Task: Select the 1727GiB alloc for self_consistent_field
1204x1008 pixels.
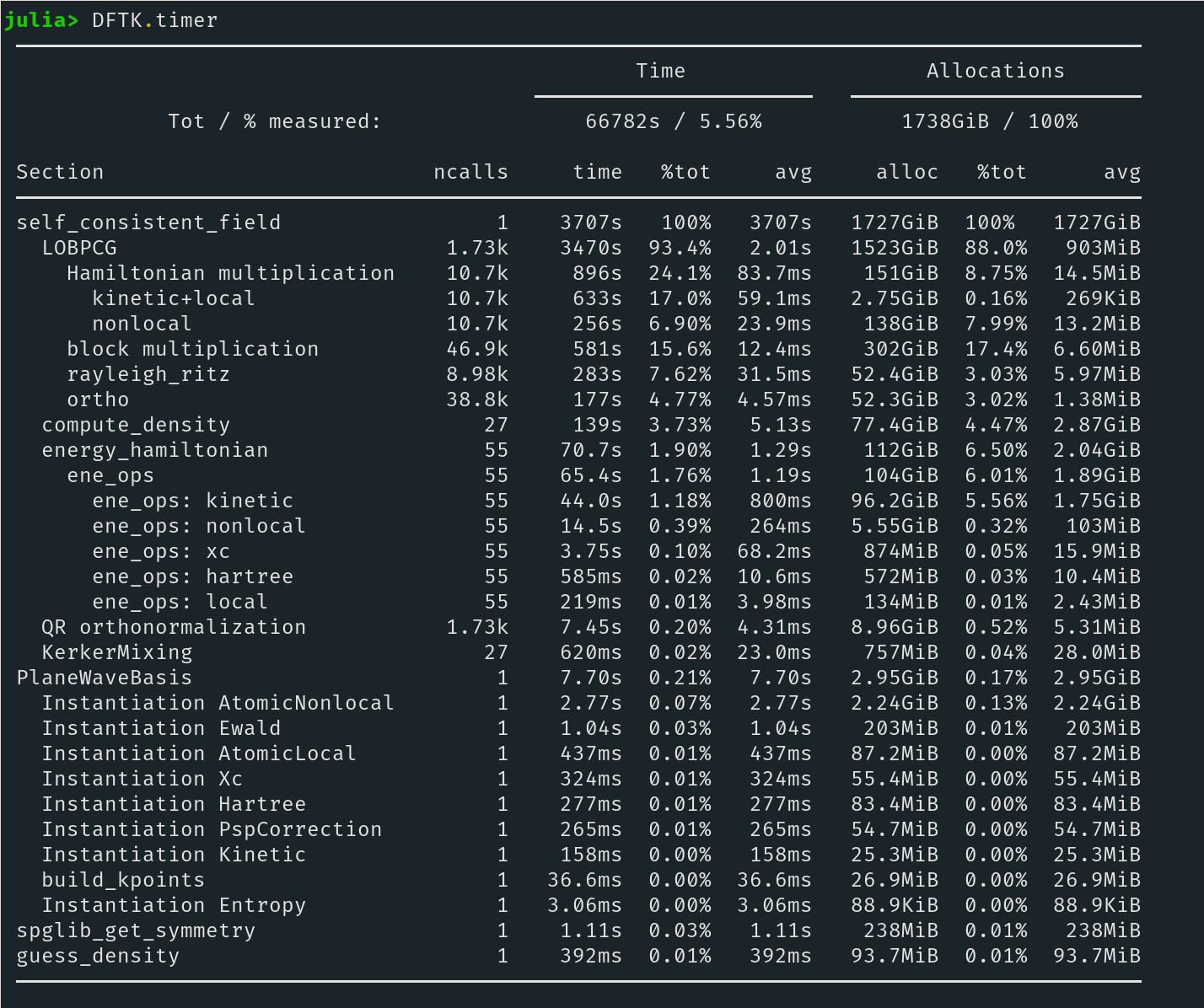Action: click(895, 223)
